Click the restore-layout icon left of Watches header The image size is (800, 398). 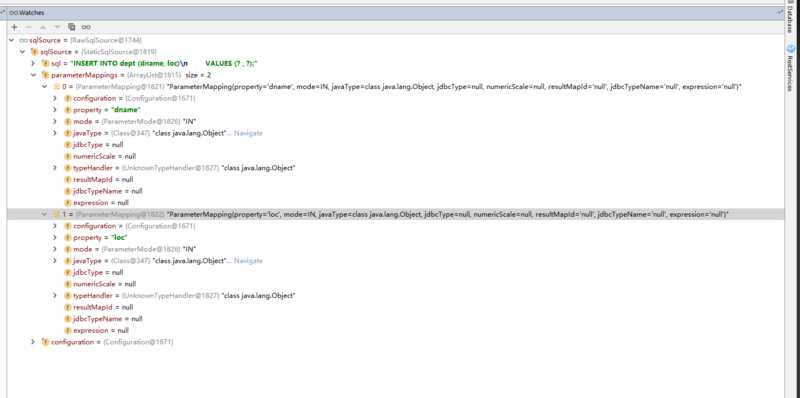(x=3, y=12)
